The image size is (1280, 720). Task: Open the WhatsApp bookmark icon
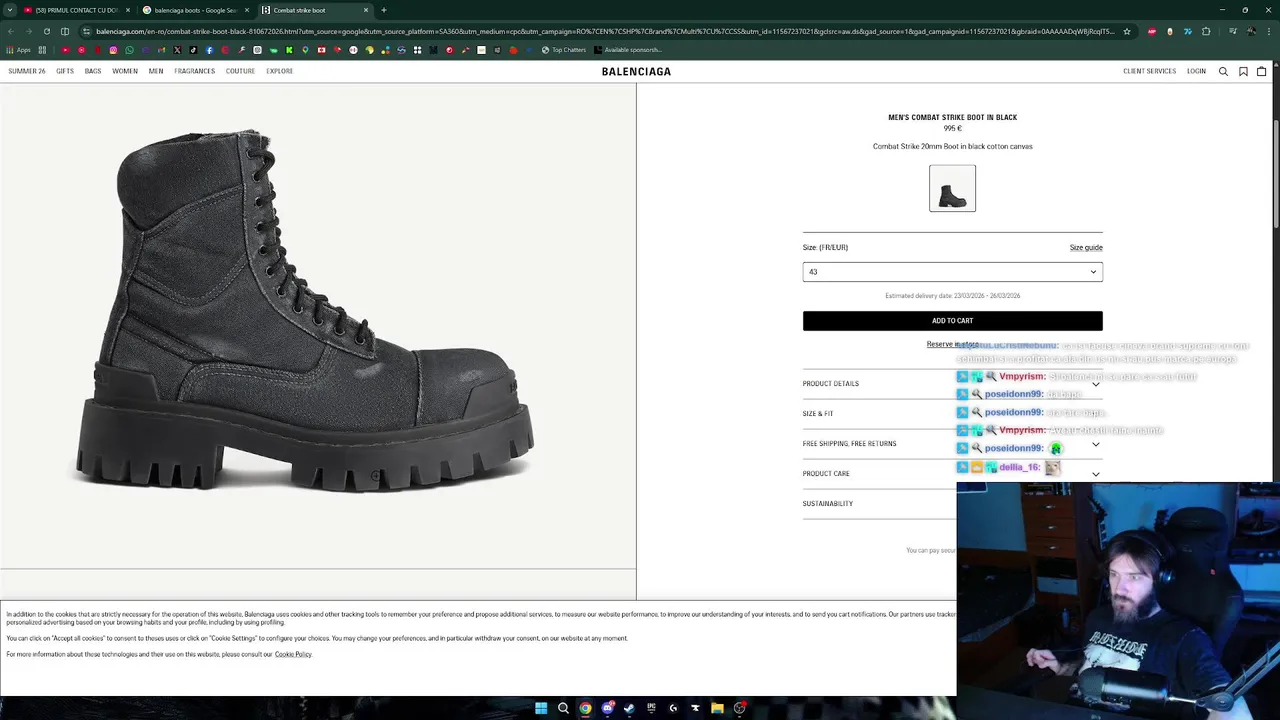(x=129, y=50)
